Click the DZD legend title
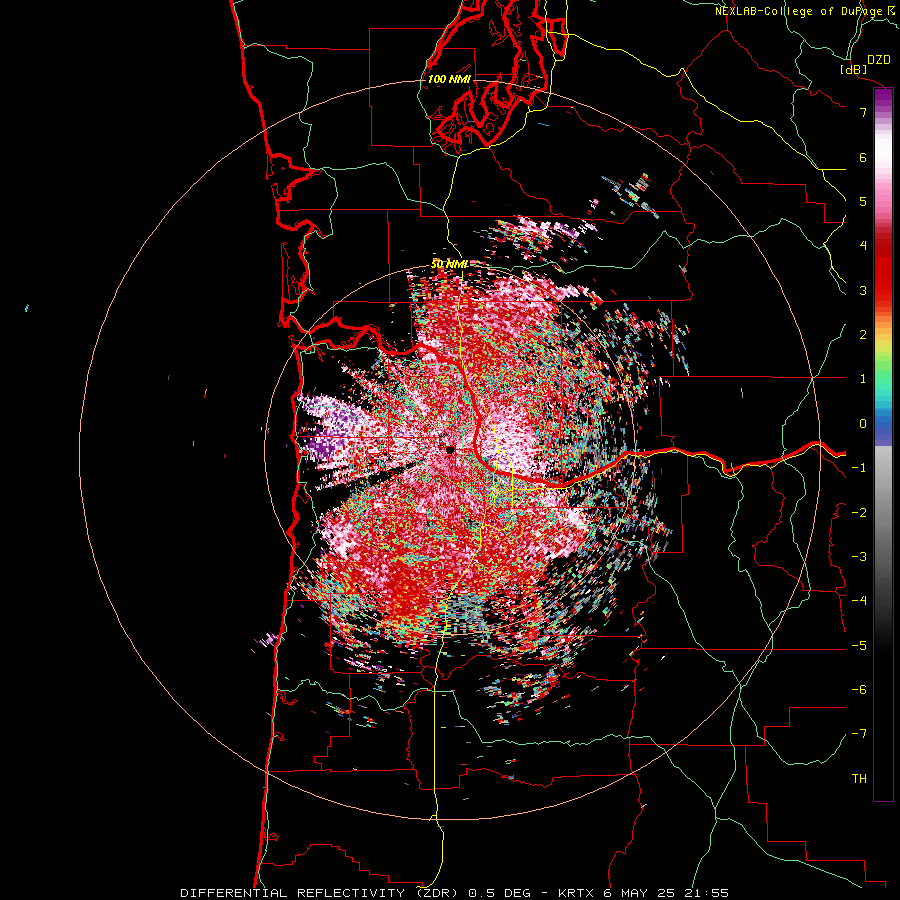This screenshot has height=900, width=900. tap(879, 60)
